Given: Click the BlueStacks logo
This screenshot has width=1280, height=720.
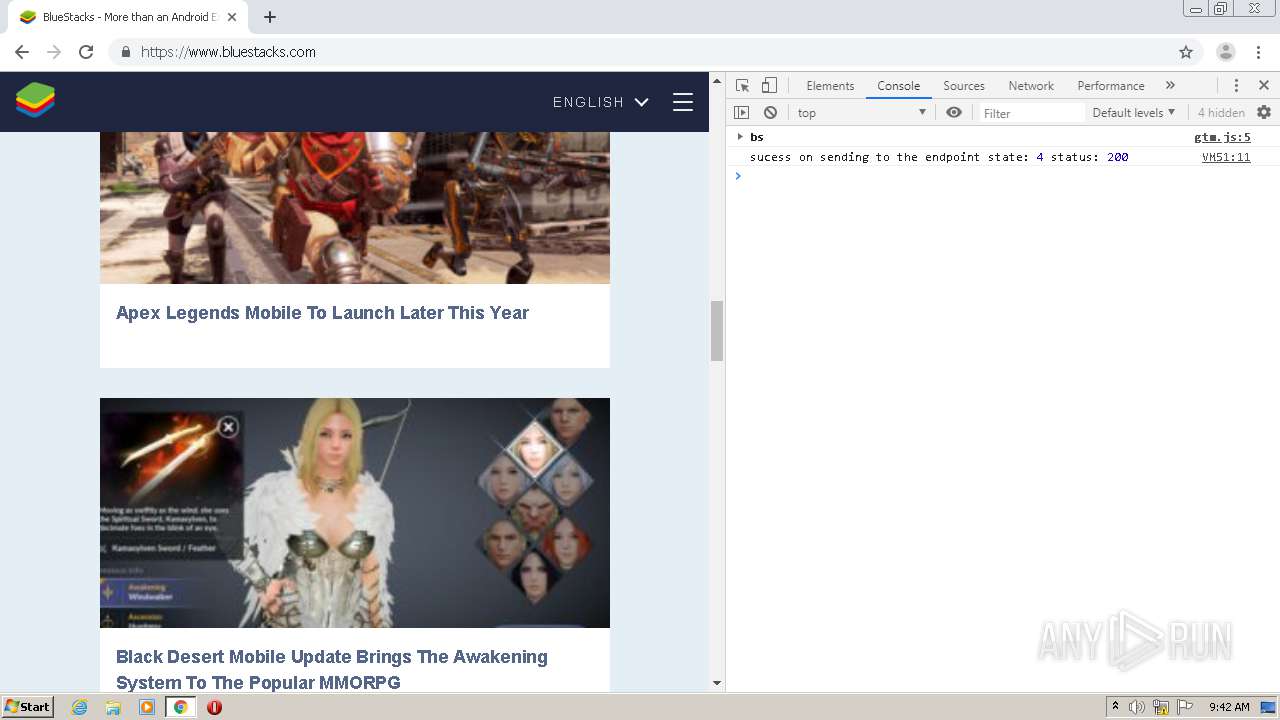Looking at the screenshot, I should 35,100.
